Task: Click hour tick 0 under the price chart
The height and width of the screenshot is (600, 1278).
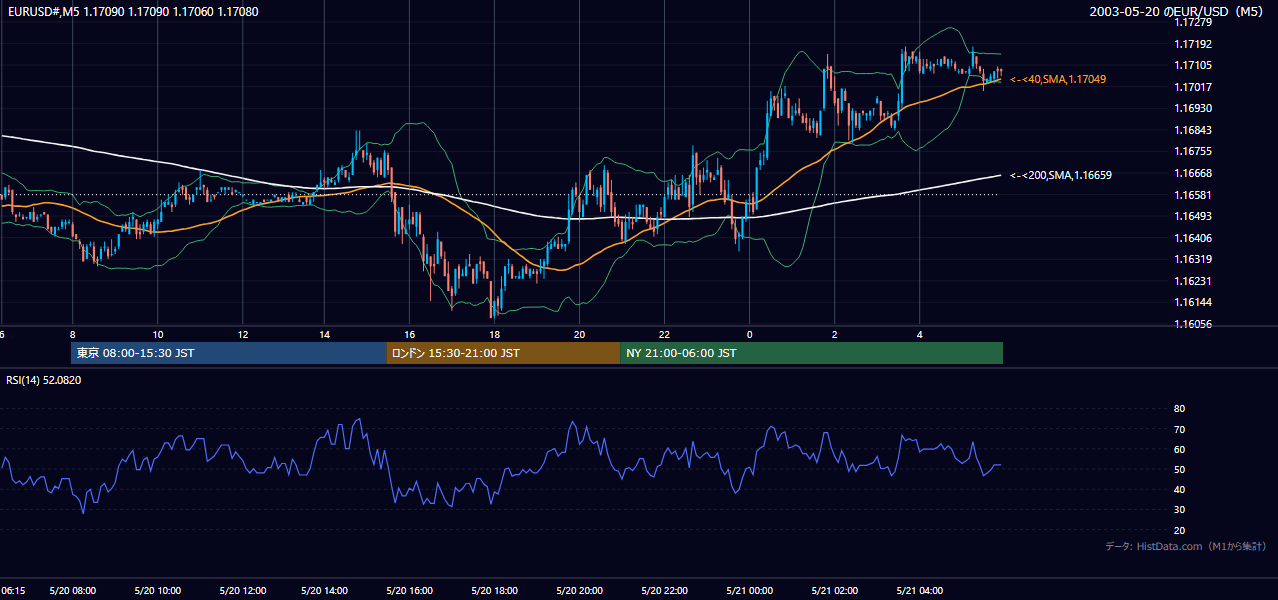Action: coord(750,334)
